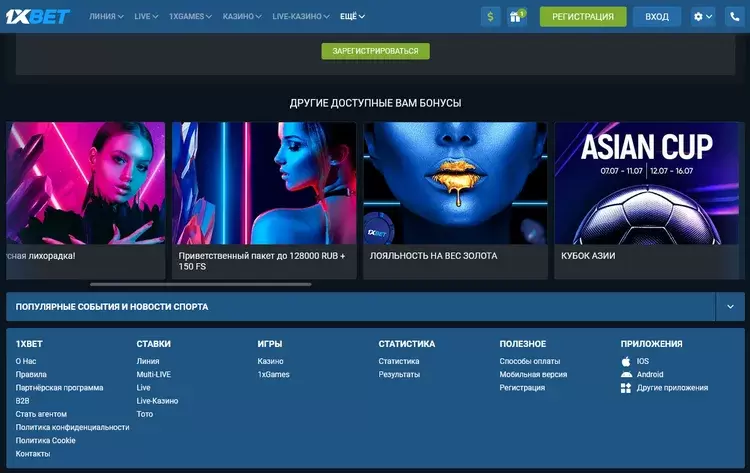
Task: Open Политика конфиденциальности link
Action: (x=72, y=427)
